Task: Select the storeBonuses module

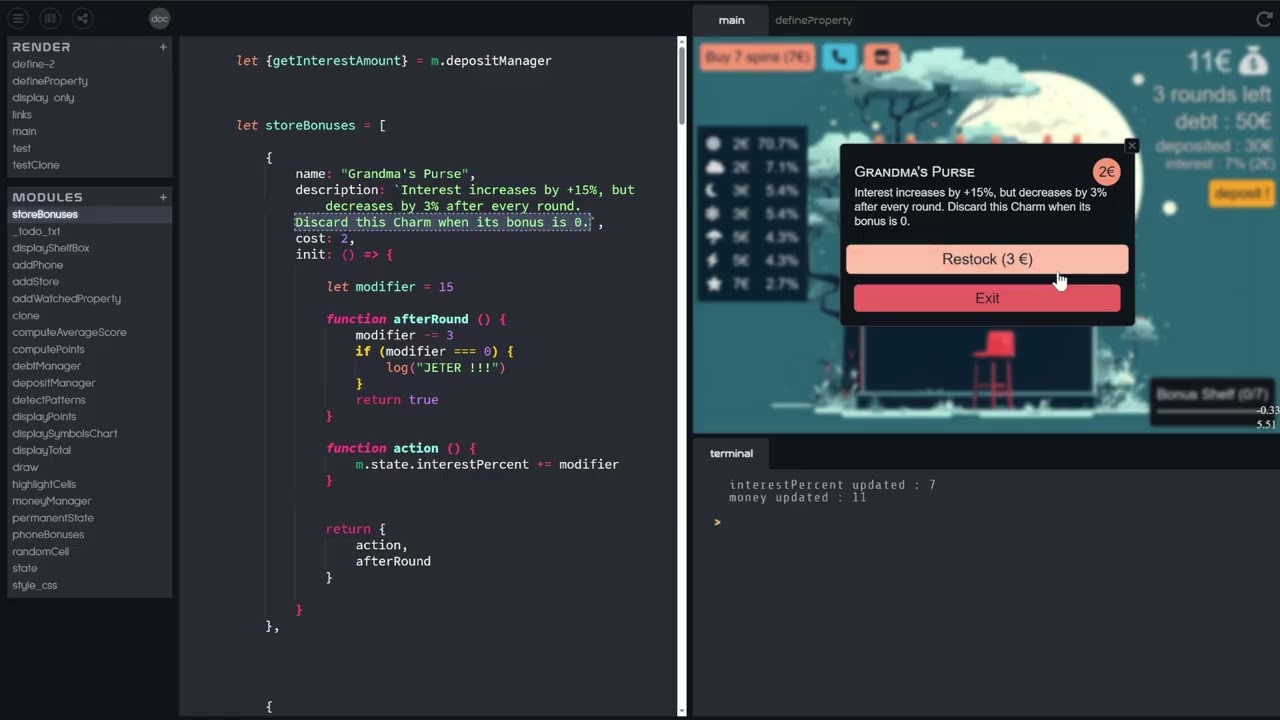Action: pyautogui.click(x=45, y=214)
